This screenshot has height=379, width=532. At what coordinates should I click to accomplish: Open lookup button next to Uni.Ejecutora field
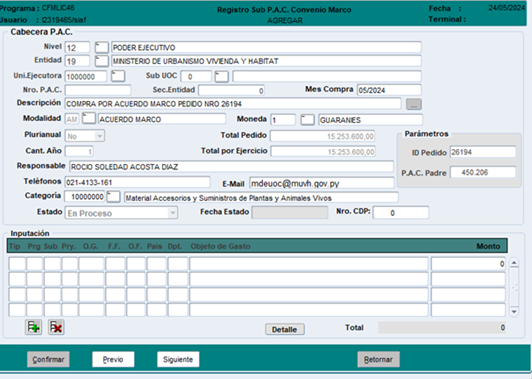coord(118,76)
